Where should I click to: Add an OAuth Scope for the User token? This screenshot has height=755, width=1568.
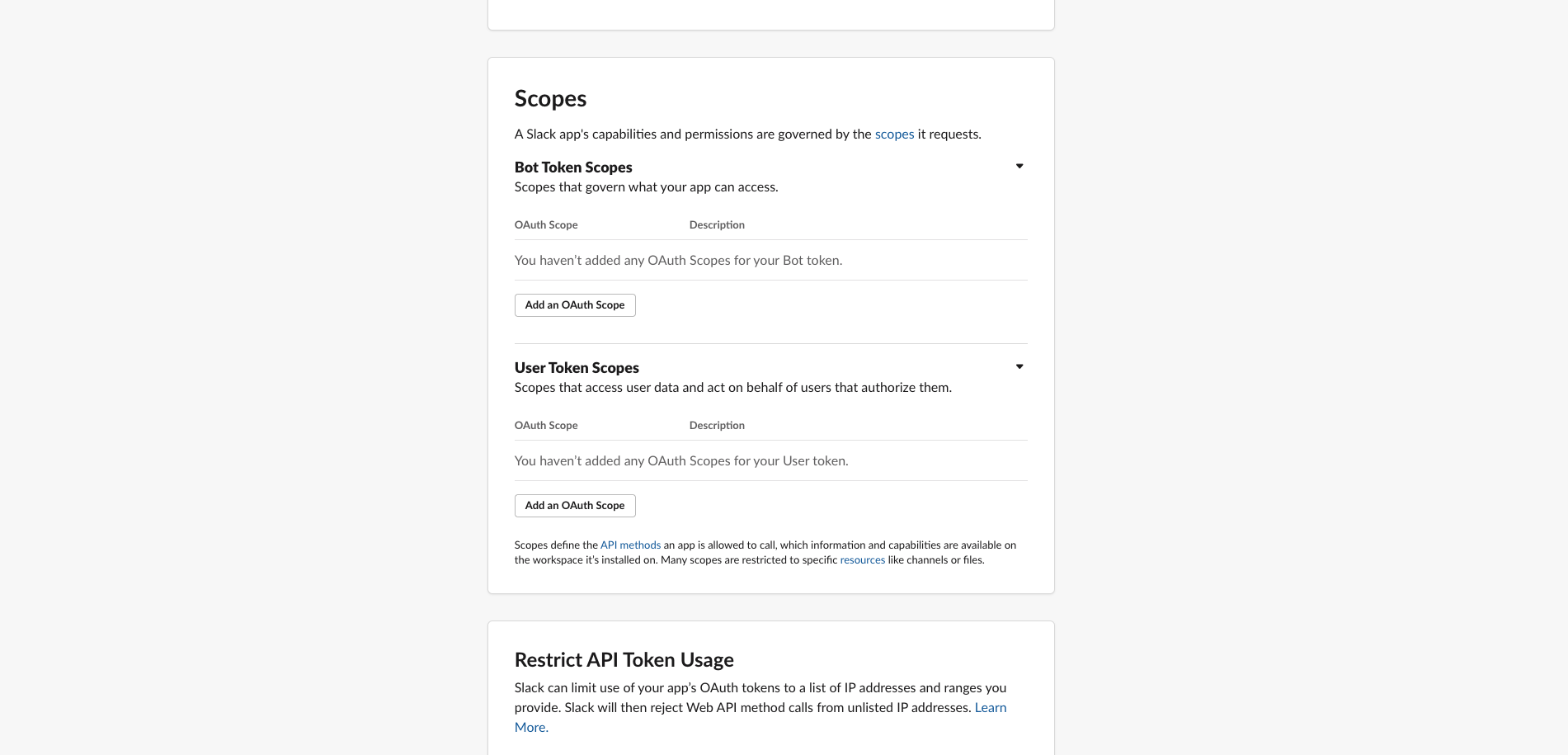pos(574,505)
